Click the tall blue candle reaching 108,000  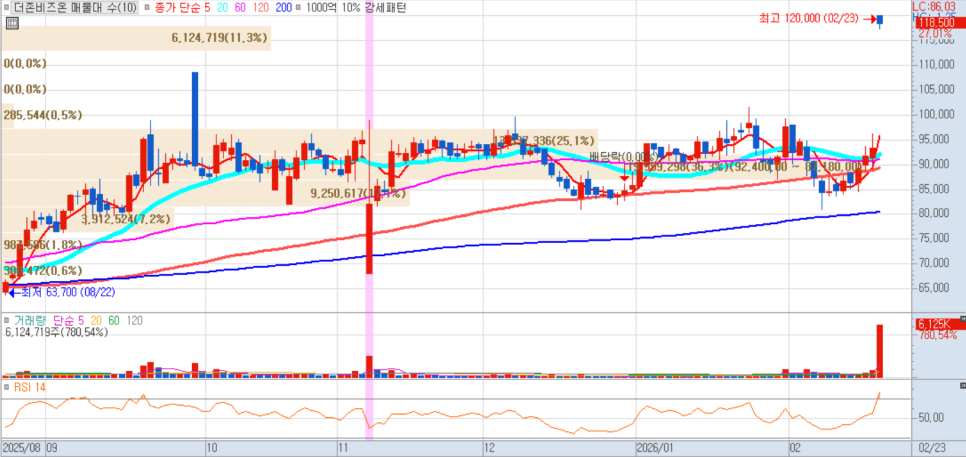(195, 118)
